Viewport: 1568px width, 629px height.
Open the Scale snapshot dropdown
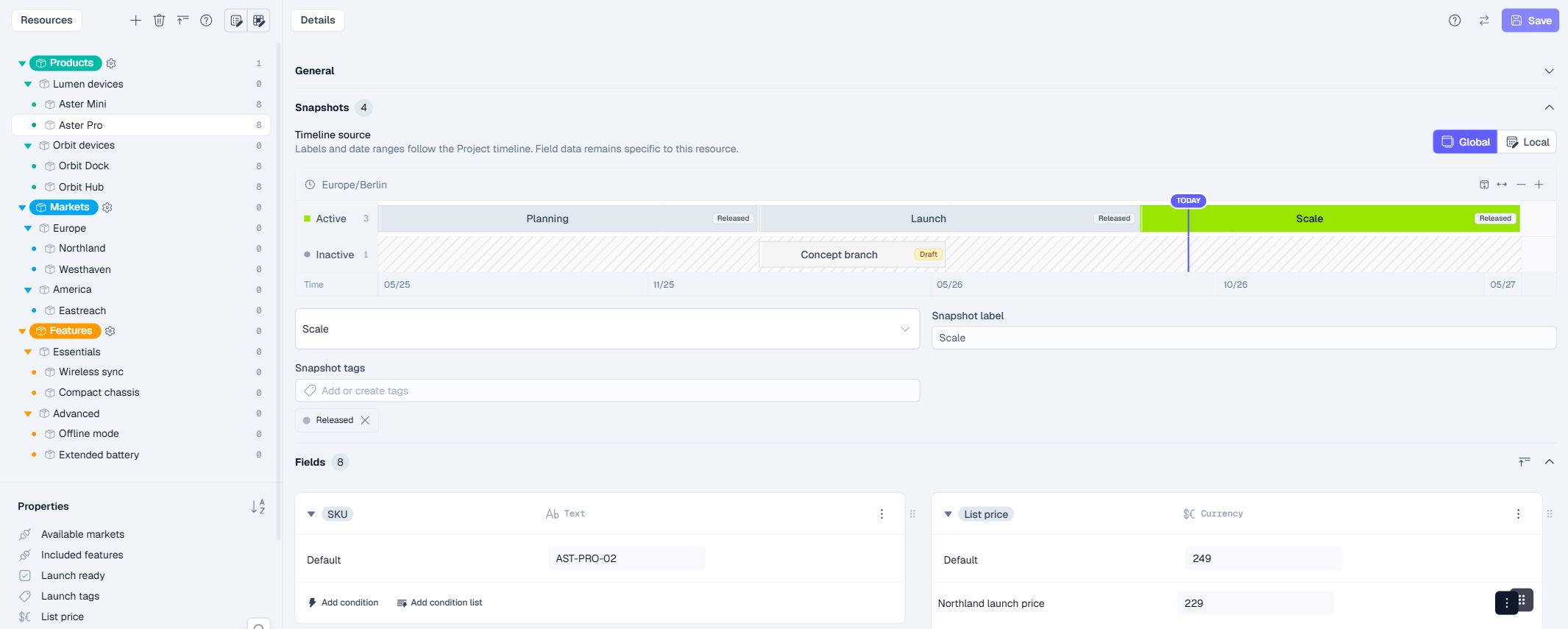[607, 329]
